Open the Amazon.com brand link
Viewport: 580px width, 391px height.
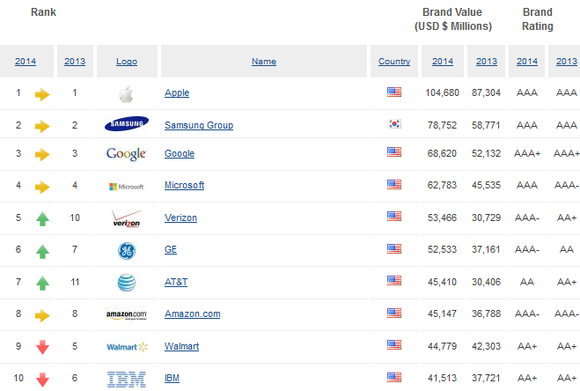[x=192, y=314]
